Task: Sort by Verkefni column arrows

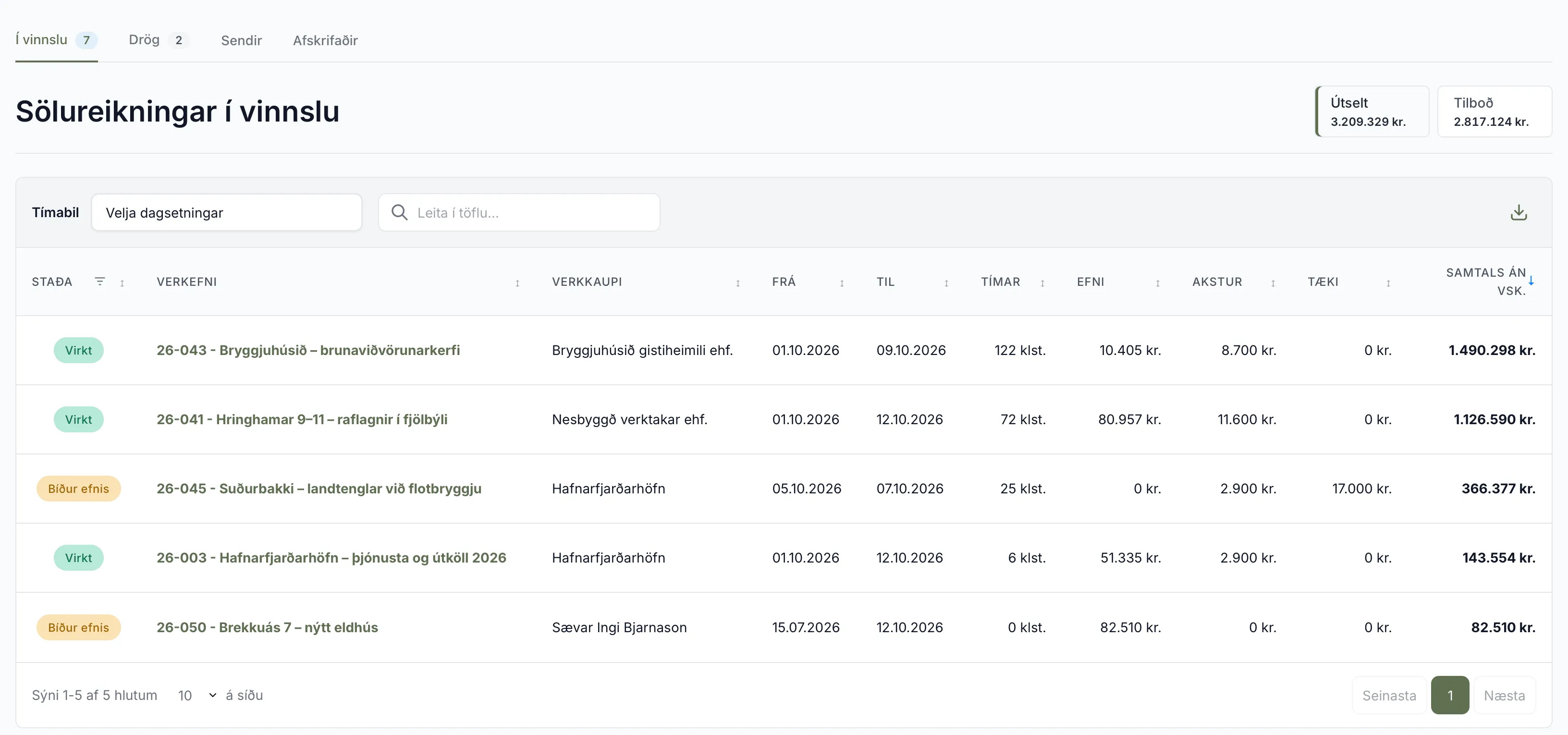Action: 517,283
